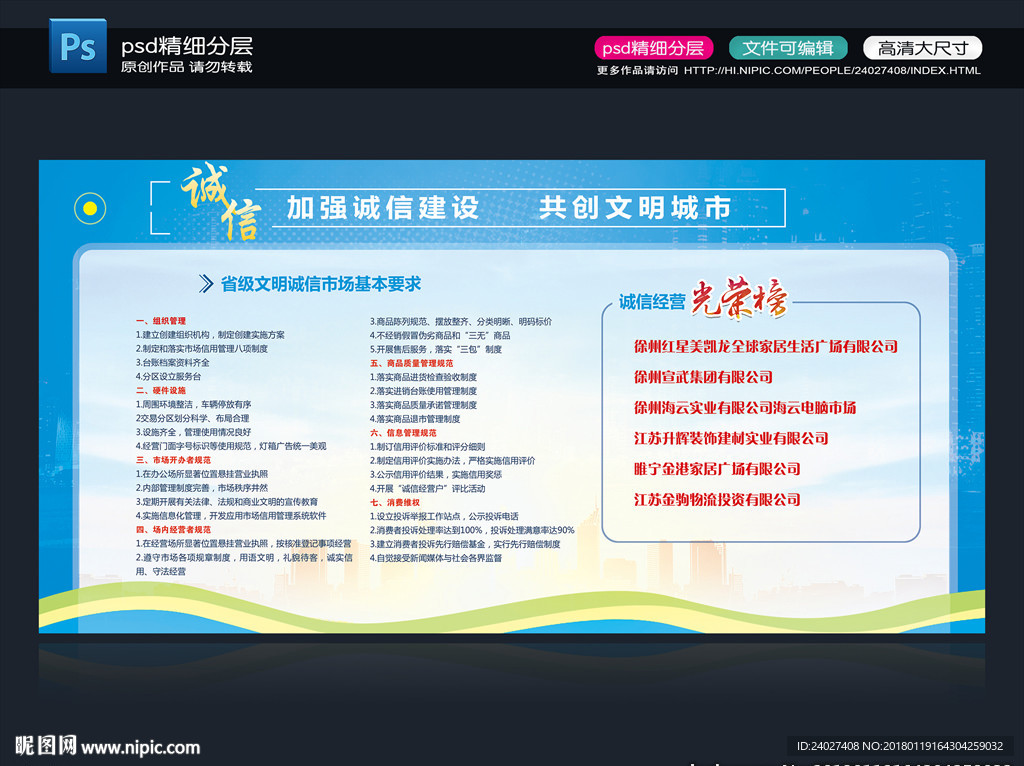Select '徐州海云实业有限公司海云电脑市场'

744,408
